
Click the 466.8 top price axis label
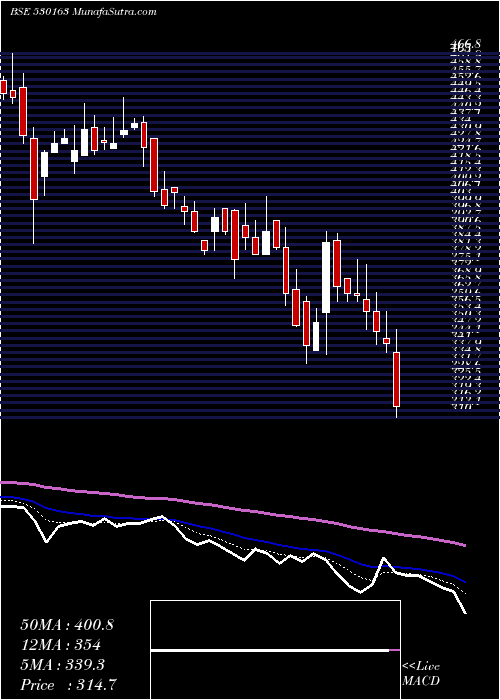[x=466, y=44]
